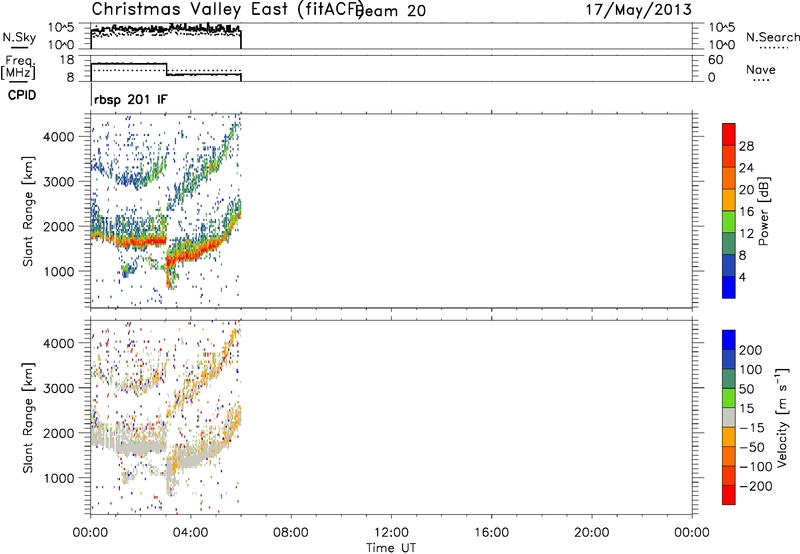Click the 'Beam 20' label

click(392, 10)
